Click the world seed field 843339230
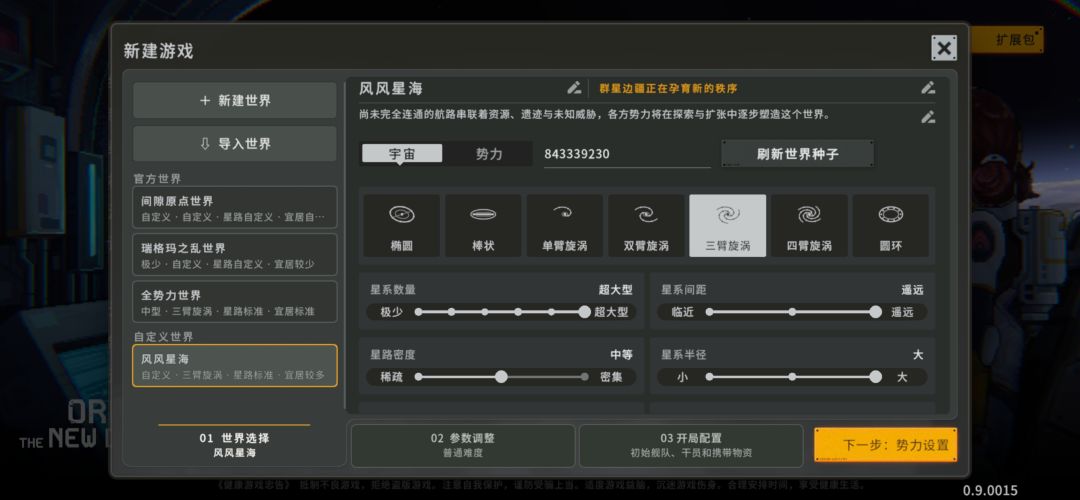1080x500 pixels. (x=627, y=154)
